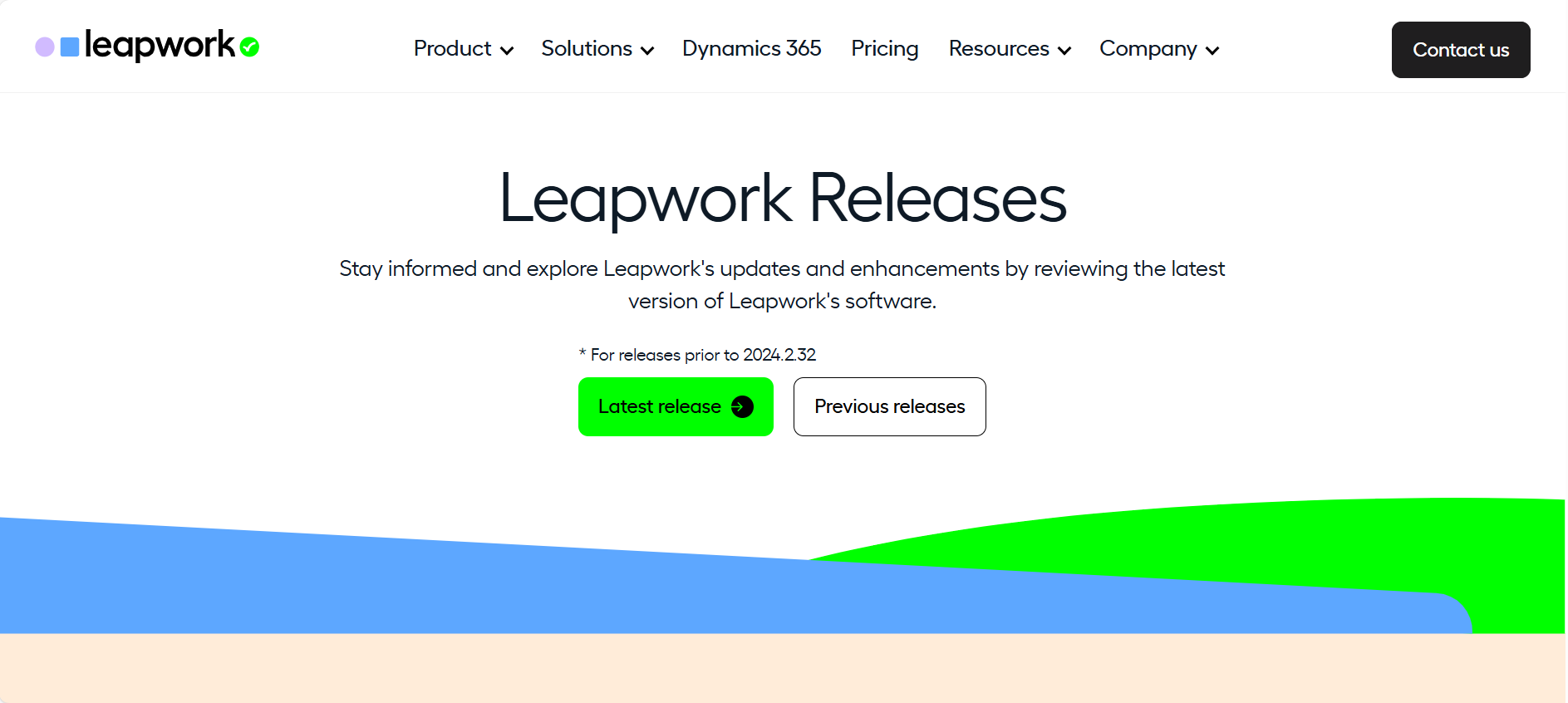Expand the chevron next to Product
The image size is (1568, 703).
pos(507,51)
